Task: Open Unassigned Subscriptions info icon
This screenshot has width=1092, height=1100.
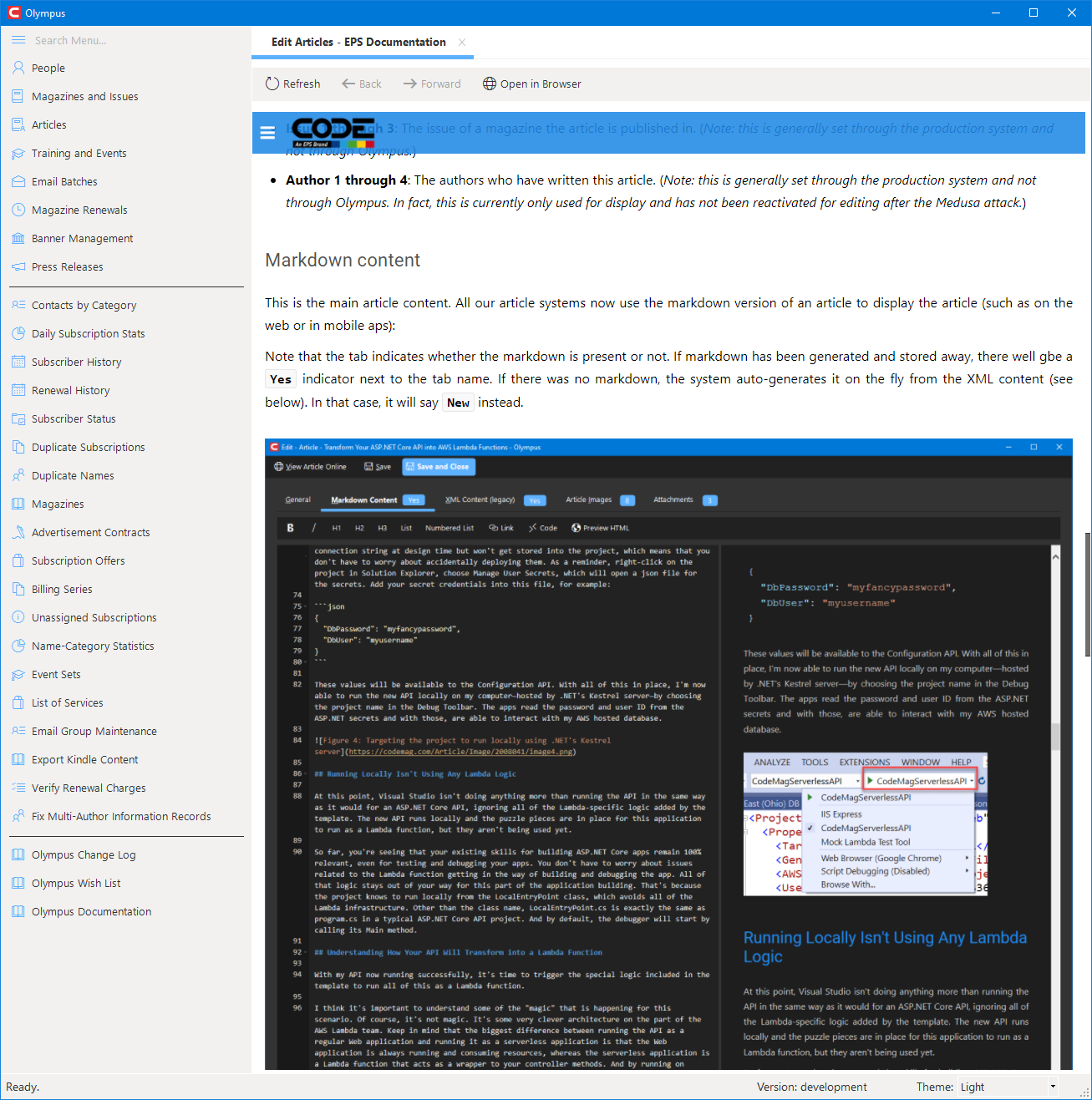Action: point(18,618)
